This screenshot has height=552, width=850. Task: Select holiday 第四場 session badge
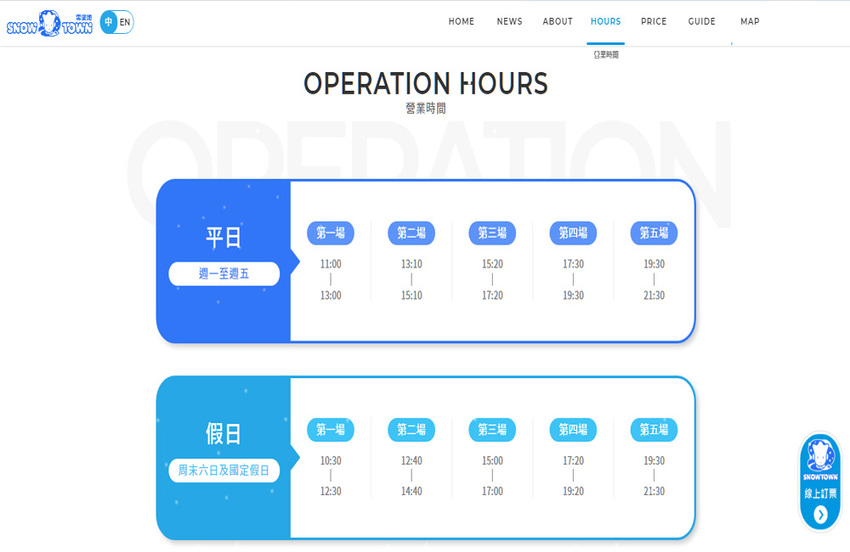(x=573, y=430)
